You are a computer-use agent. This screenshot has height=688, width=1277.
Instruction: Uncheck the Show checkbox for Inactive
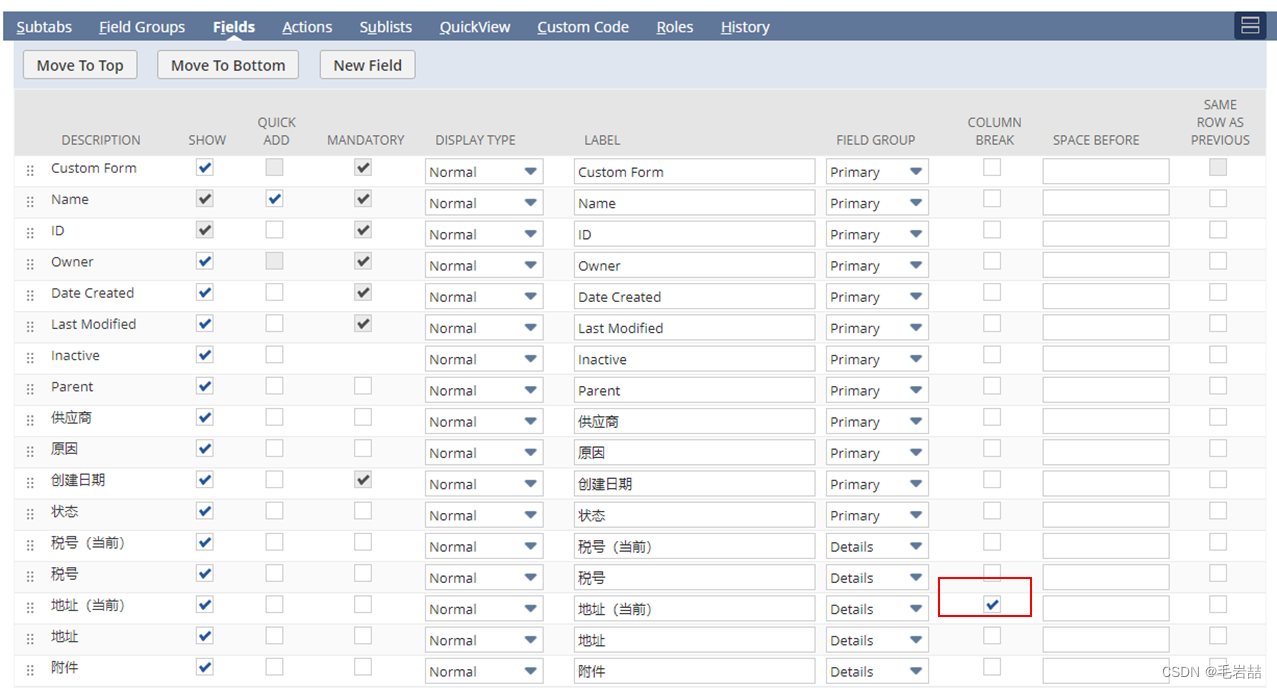click(204, 354)
